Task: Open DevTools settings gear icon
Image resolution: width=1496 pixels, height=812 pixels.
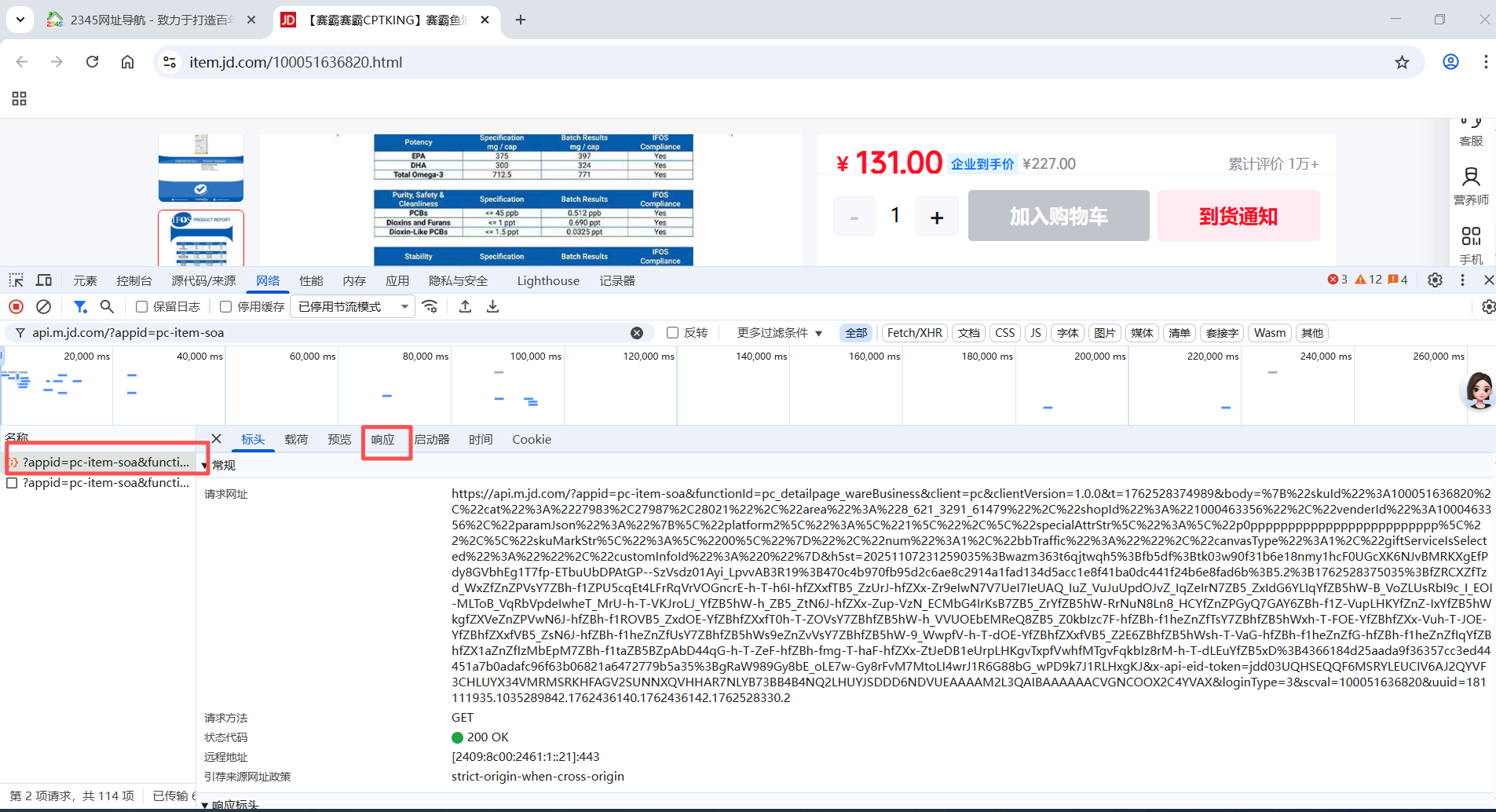Action: click(1435, 280)
